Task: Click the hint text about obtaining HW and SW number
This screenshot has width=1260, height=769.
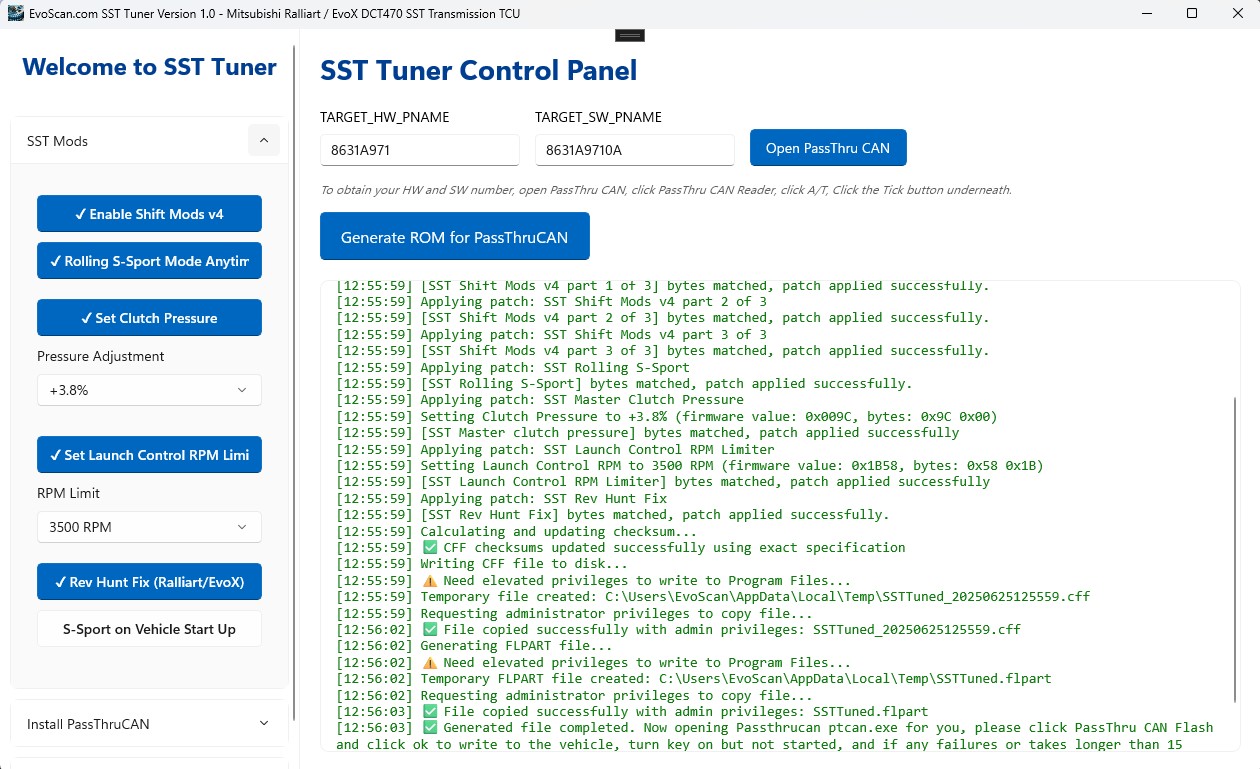Action: (x=666, y=190)
